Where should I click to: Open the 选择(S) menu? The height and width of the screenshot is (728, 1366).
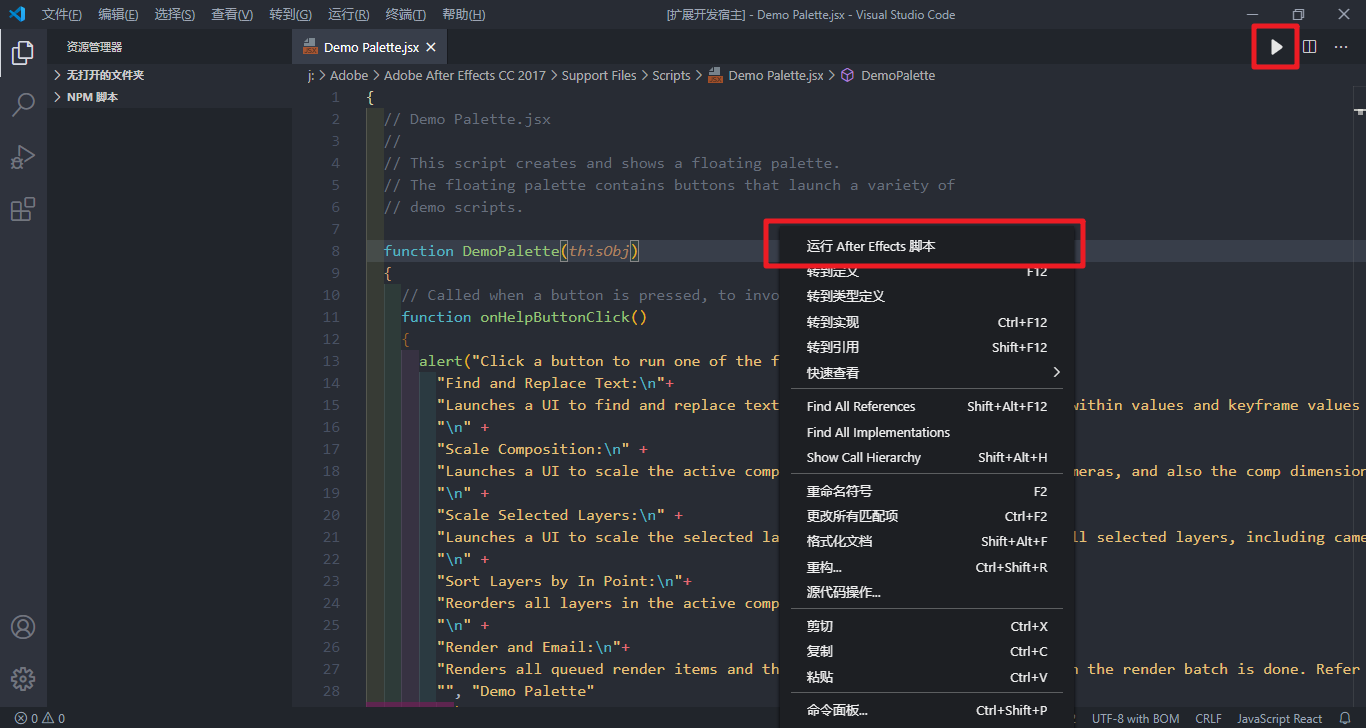175,15
